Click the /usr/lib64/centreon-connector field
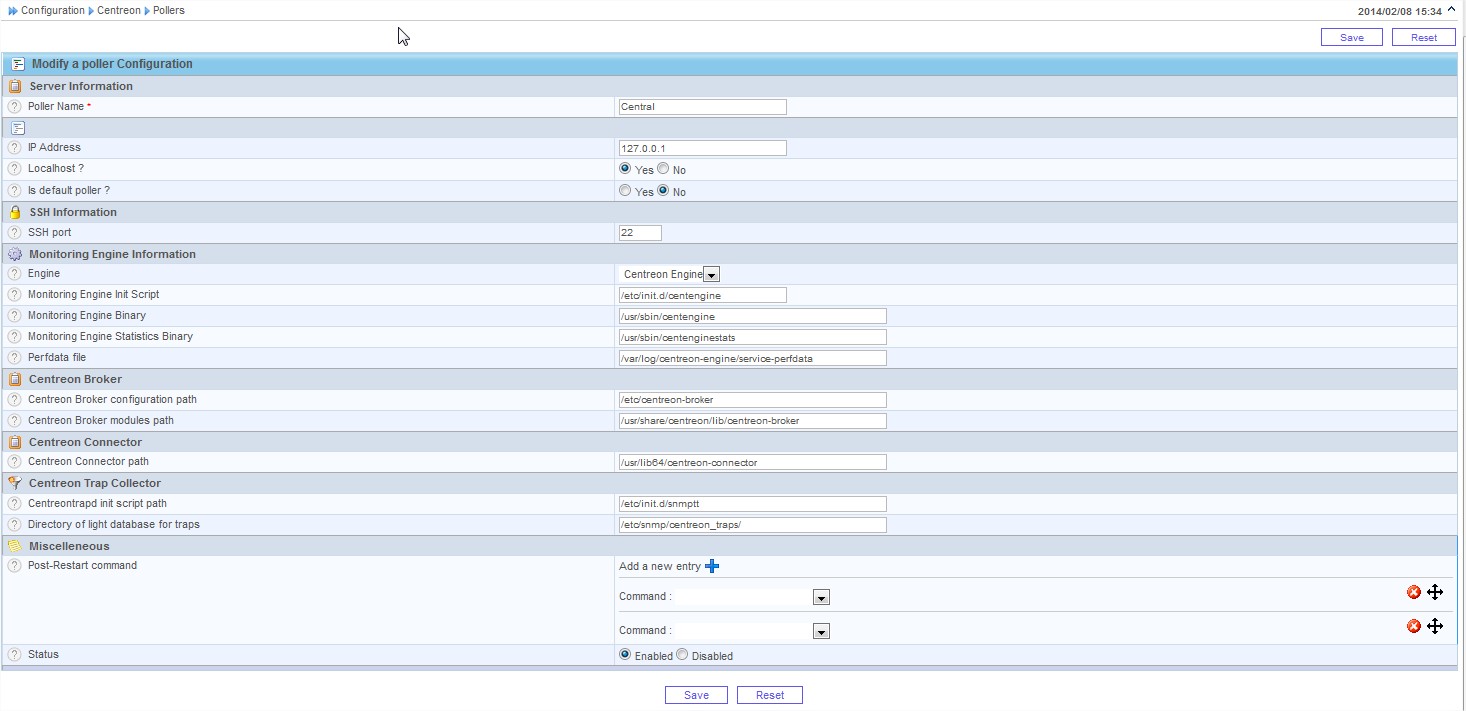The height and width of the screenshot is (711, 1466). [753, 462]
